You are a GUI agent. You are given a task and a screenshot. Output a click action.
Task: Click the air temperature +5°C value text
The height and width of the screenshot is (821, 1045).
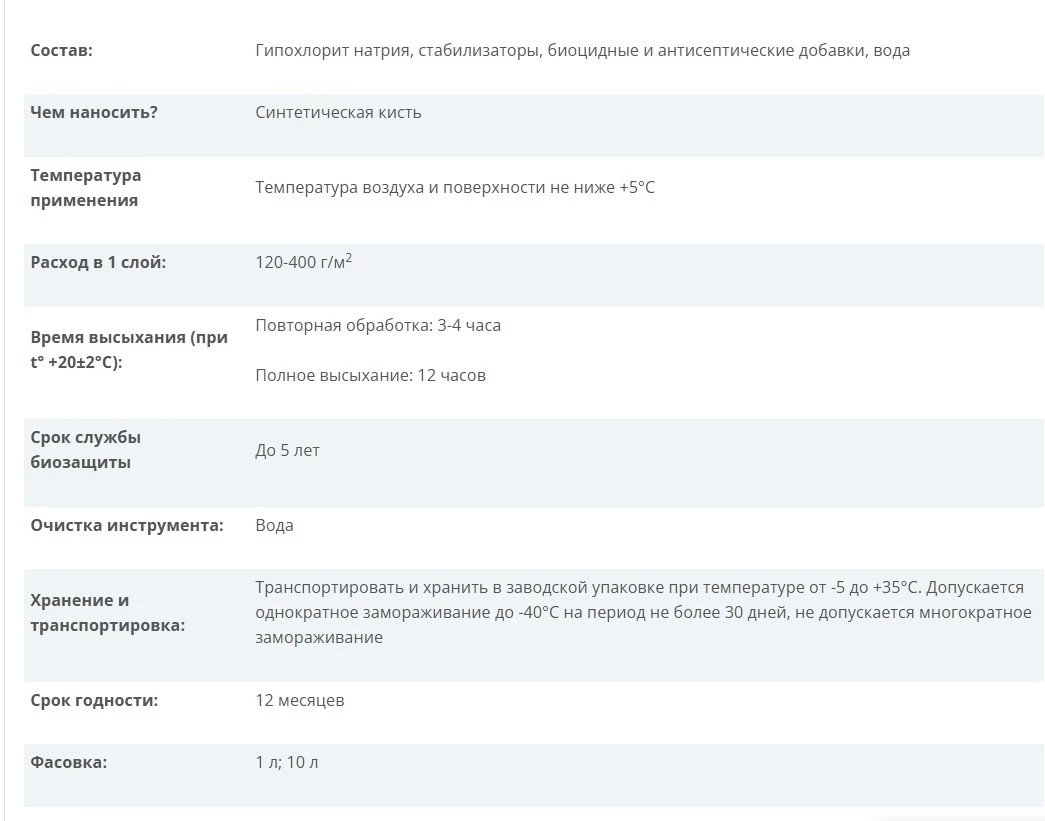[x=455, y=188]
